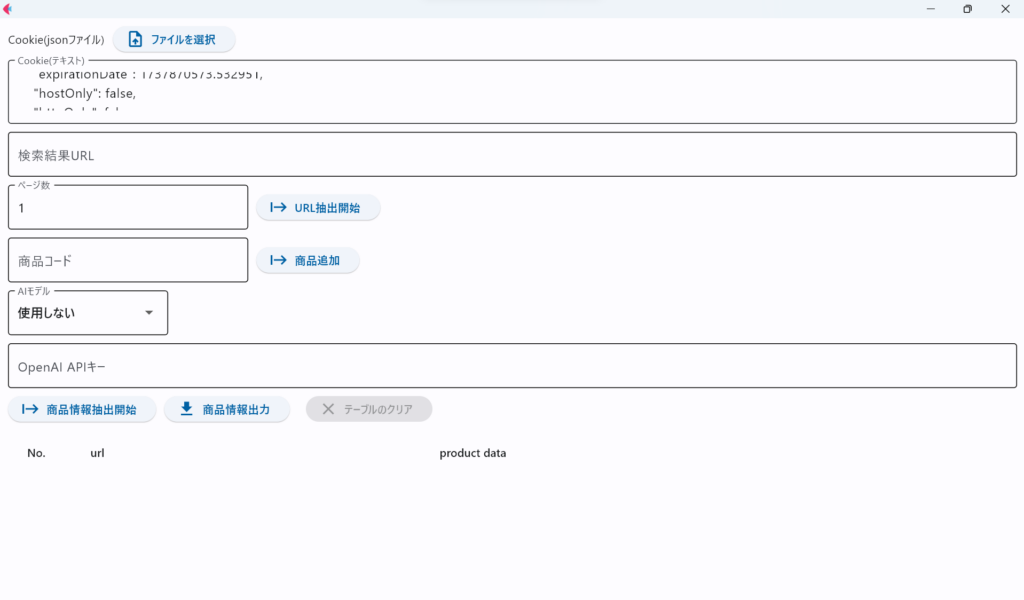Click the download icon on 商品情報出力
Viewport: 1024px width, 600px height.
point(185,409)
